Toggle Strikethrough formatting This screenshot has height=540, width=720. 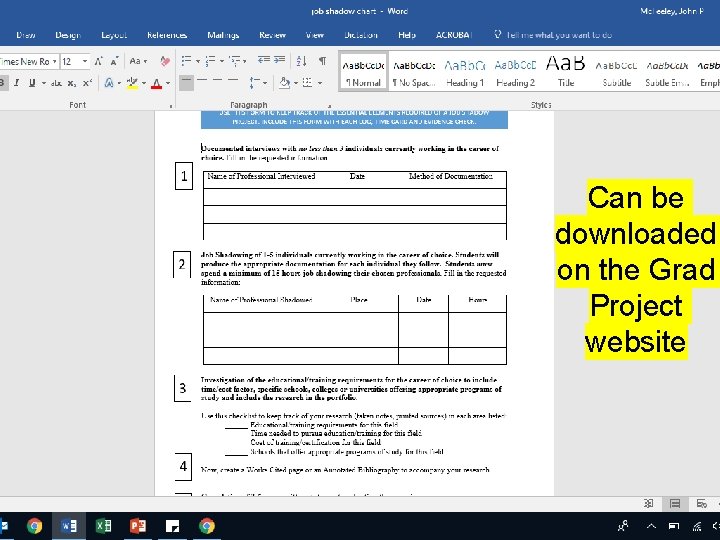[56, 83]
